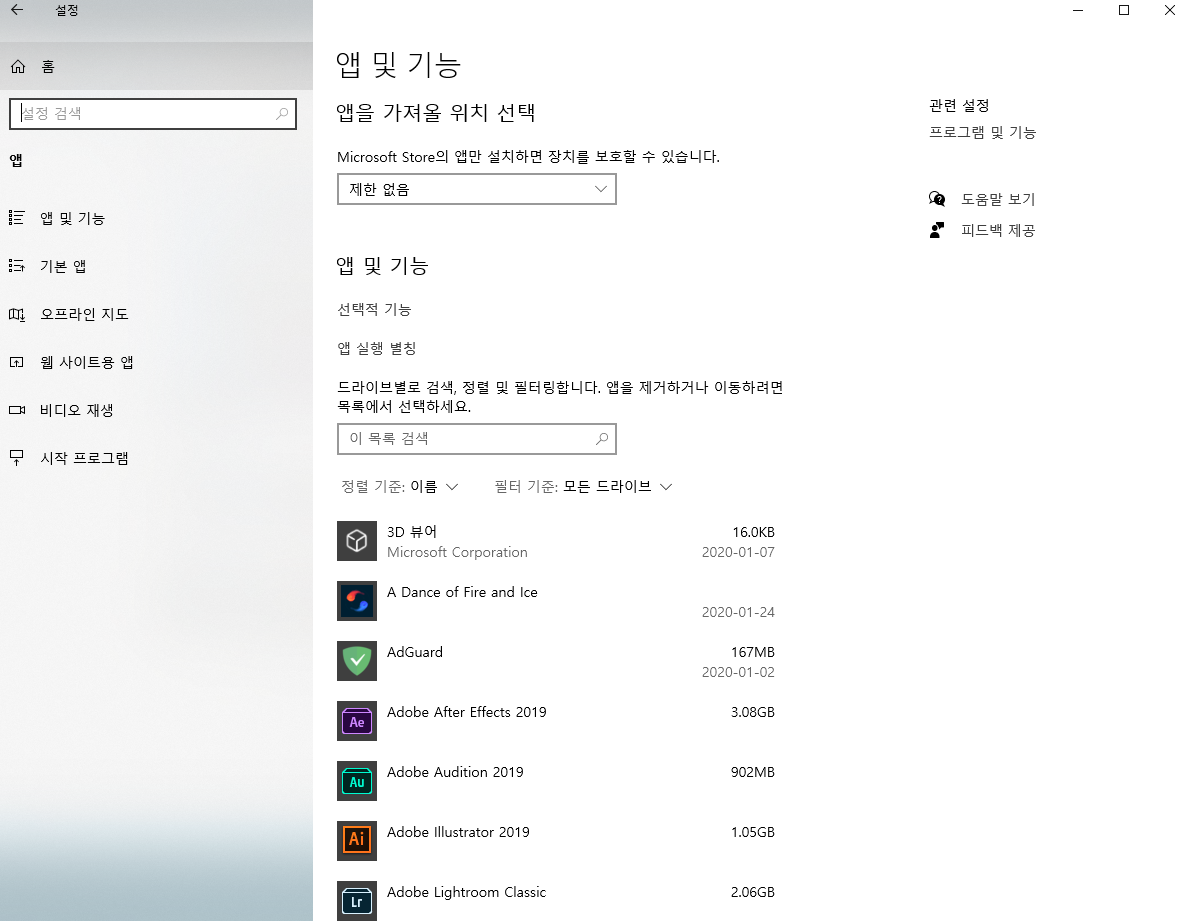Image resolution: width=1184 pixels, height=921 pixels.
Task: Click the 167MB size of AdGuard
Action: tap(752, 652)
